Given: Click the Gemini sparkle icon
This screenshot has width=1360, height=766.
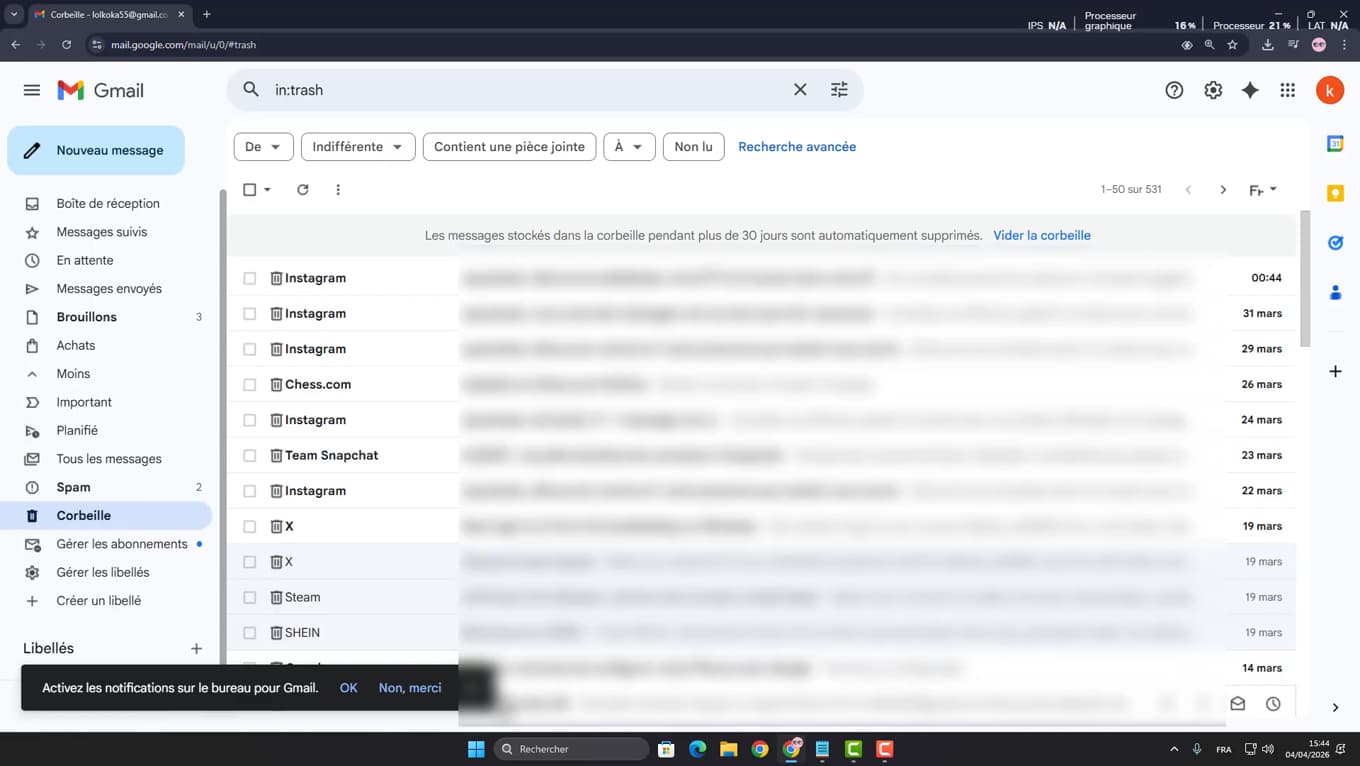Looking at the screenshot, I should (1250, 90).
